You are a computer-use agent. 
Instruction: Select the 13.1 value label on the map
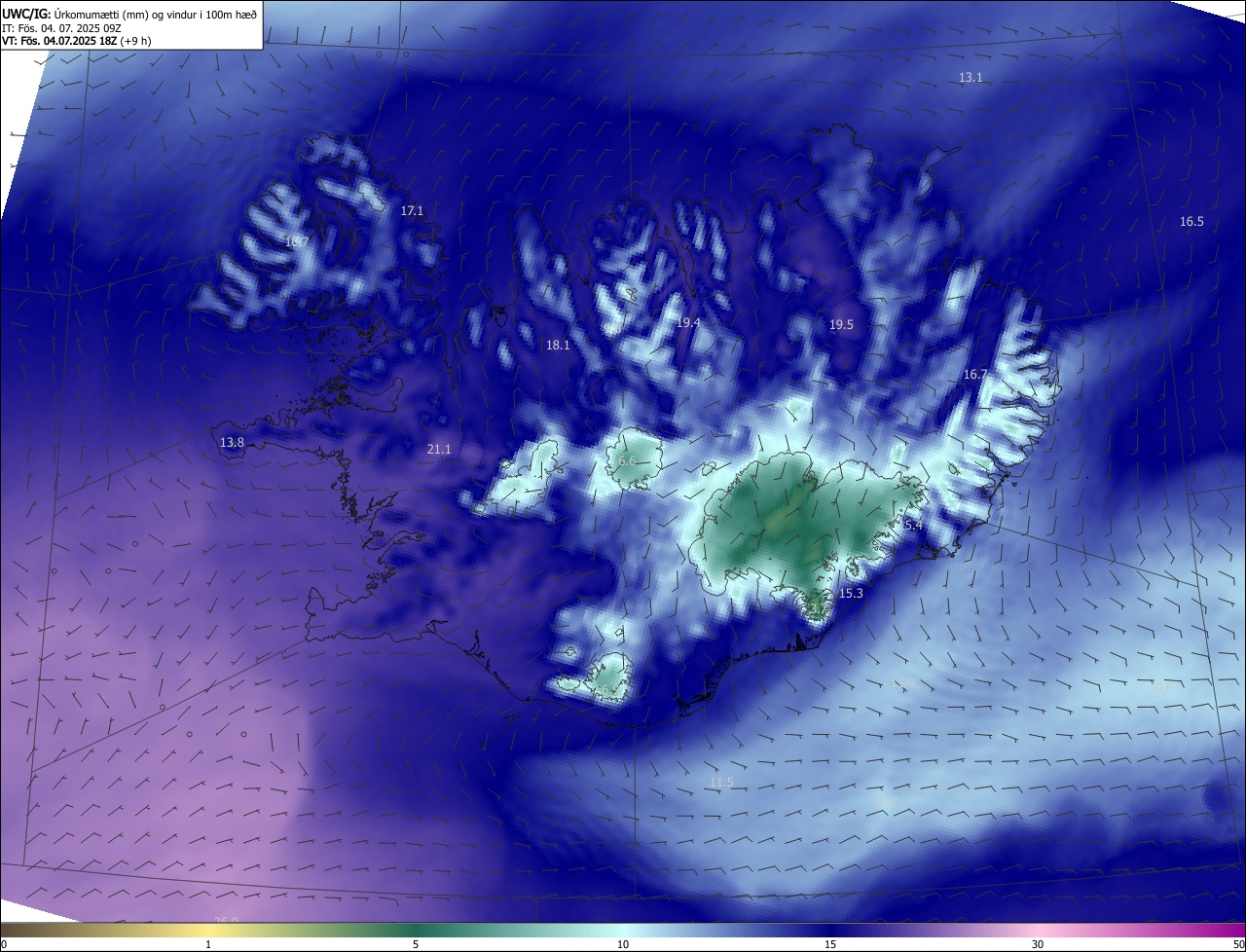click(971, 77)
